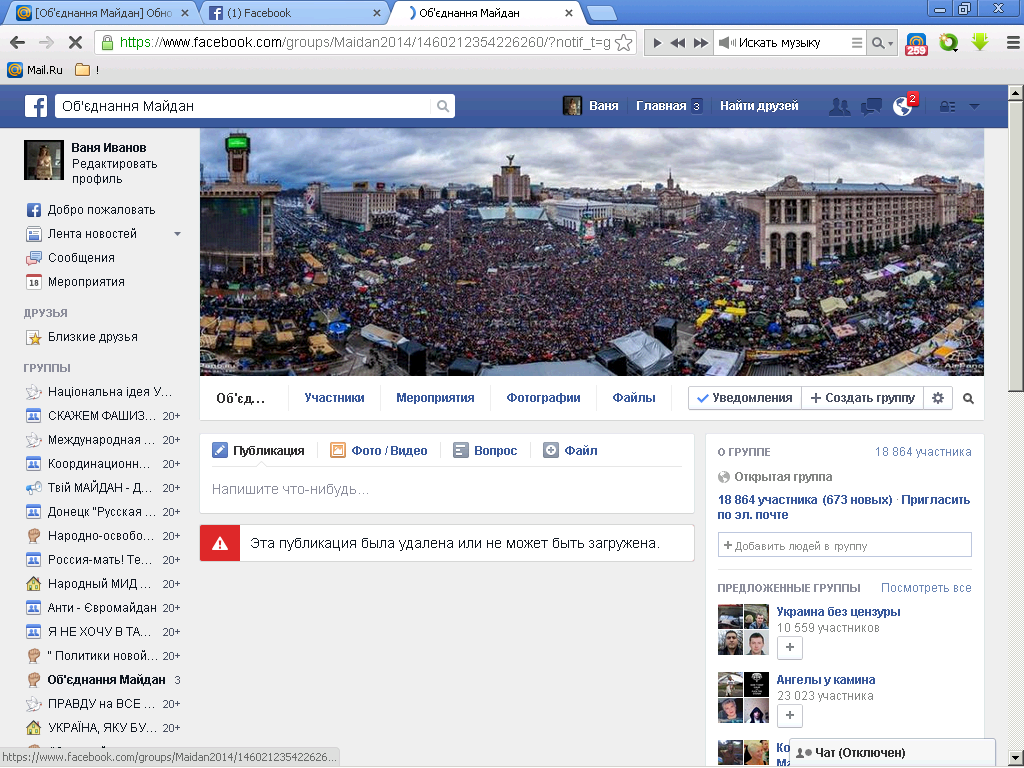Click Найти друзей in the header
This screenshot has width=1024, height=768.
(x=759, y=106)
